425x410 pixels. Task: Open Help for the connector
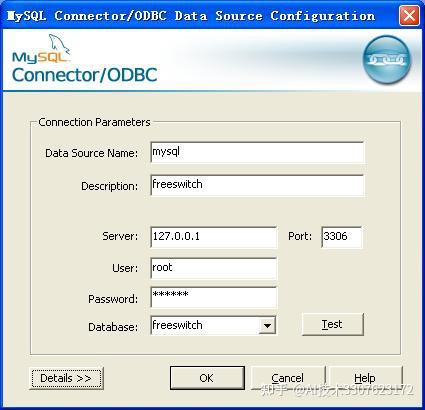365,378
